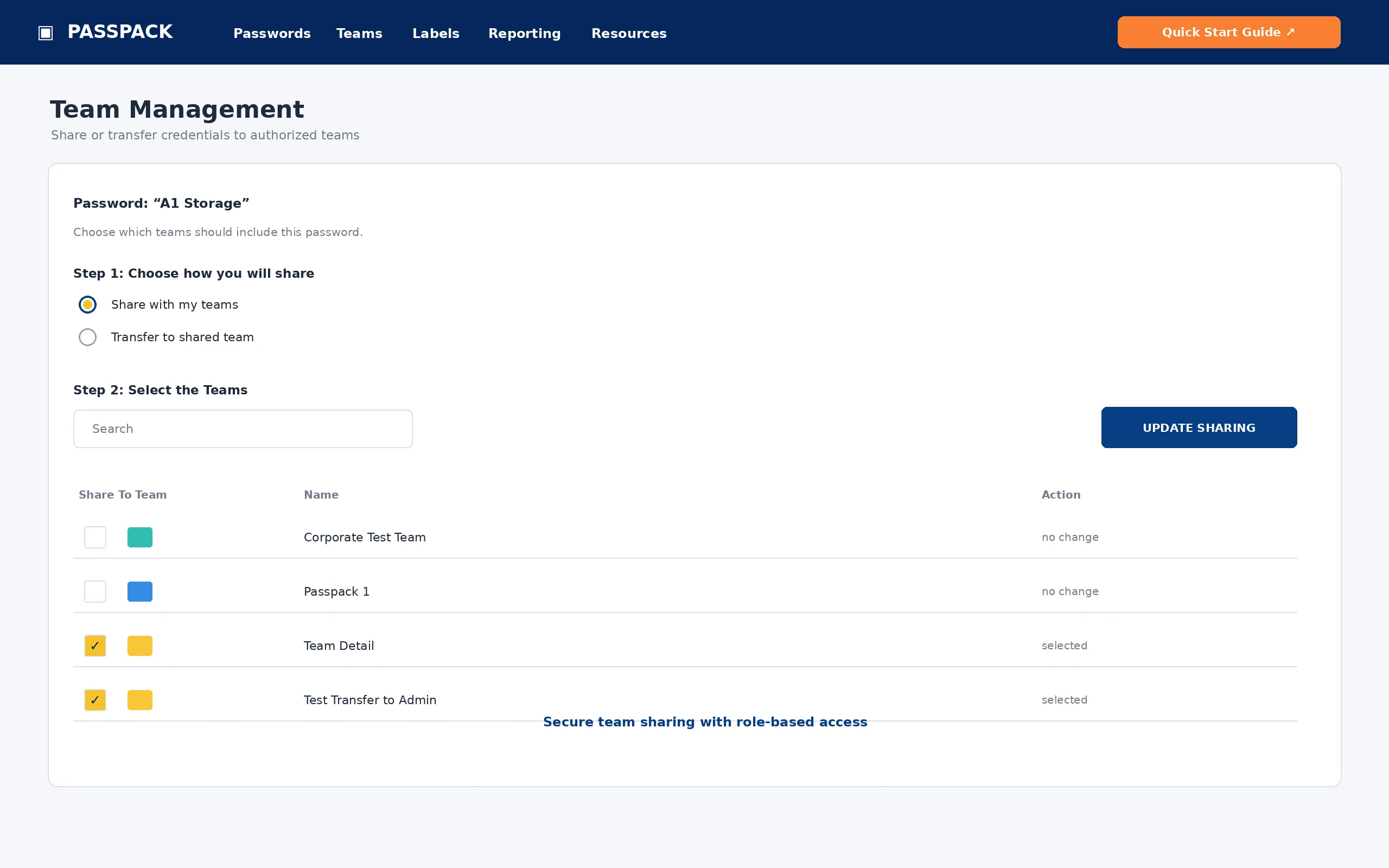The width and height of the screenshot is (1389, 868).
Task: Click the PASSPACK brand name
Action: pyautogui.click(x=120, y=31)
